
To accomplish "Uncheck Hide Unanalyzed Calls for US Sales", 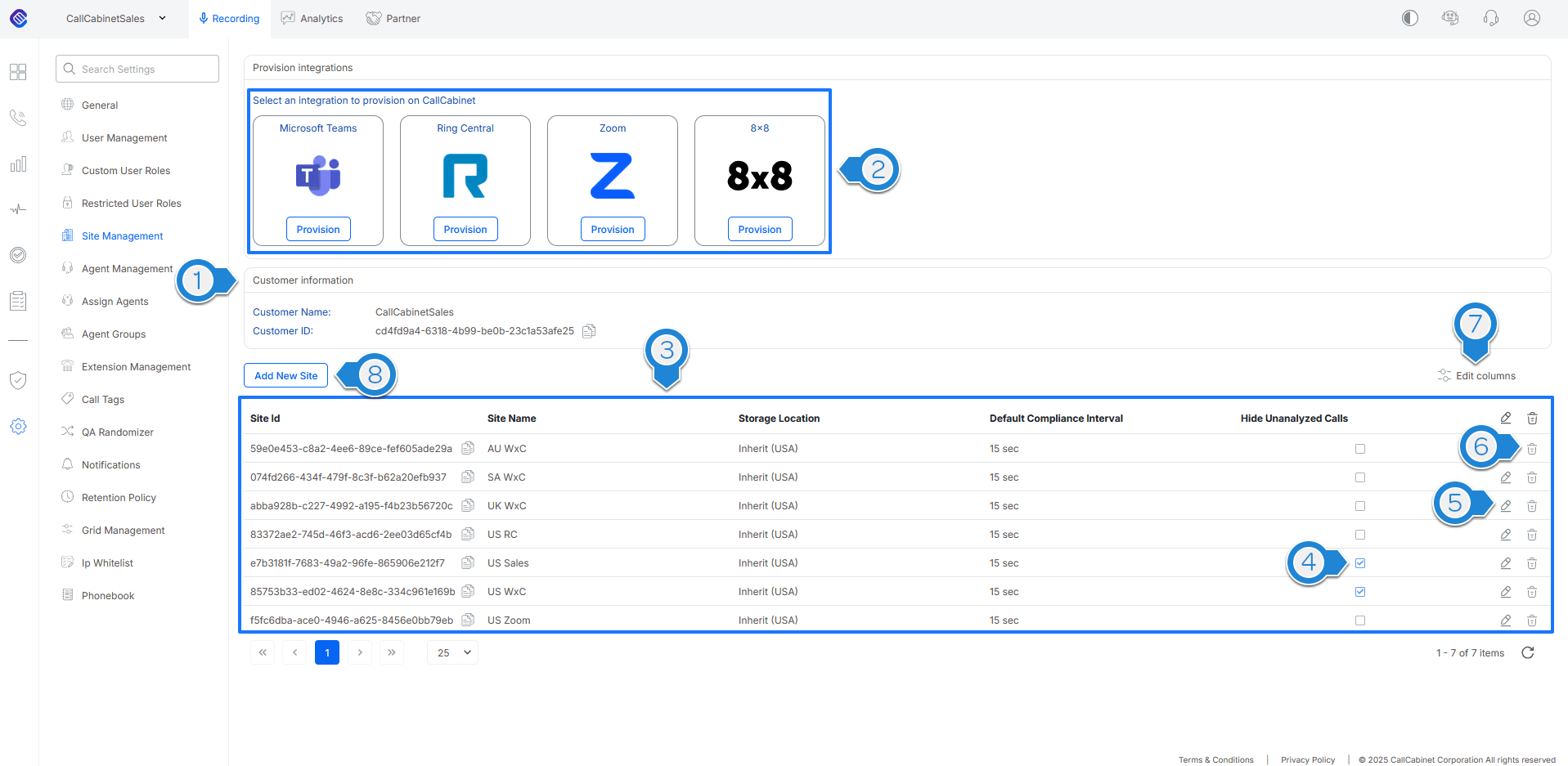I will tap(1360, 563).
